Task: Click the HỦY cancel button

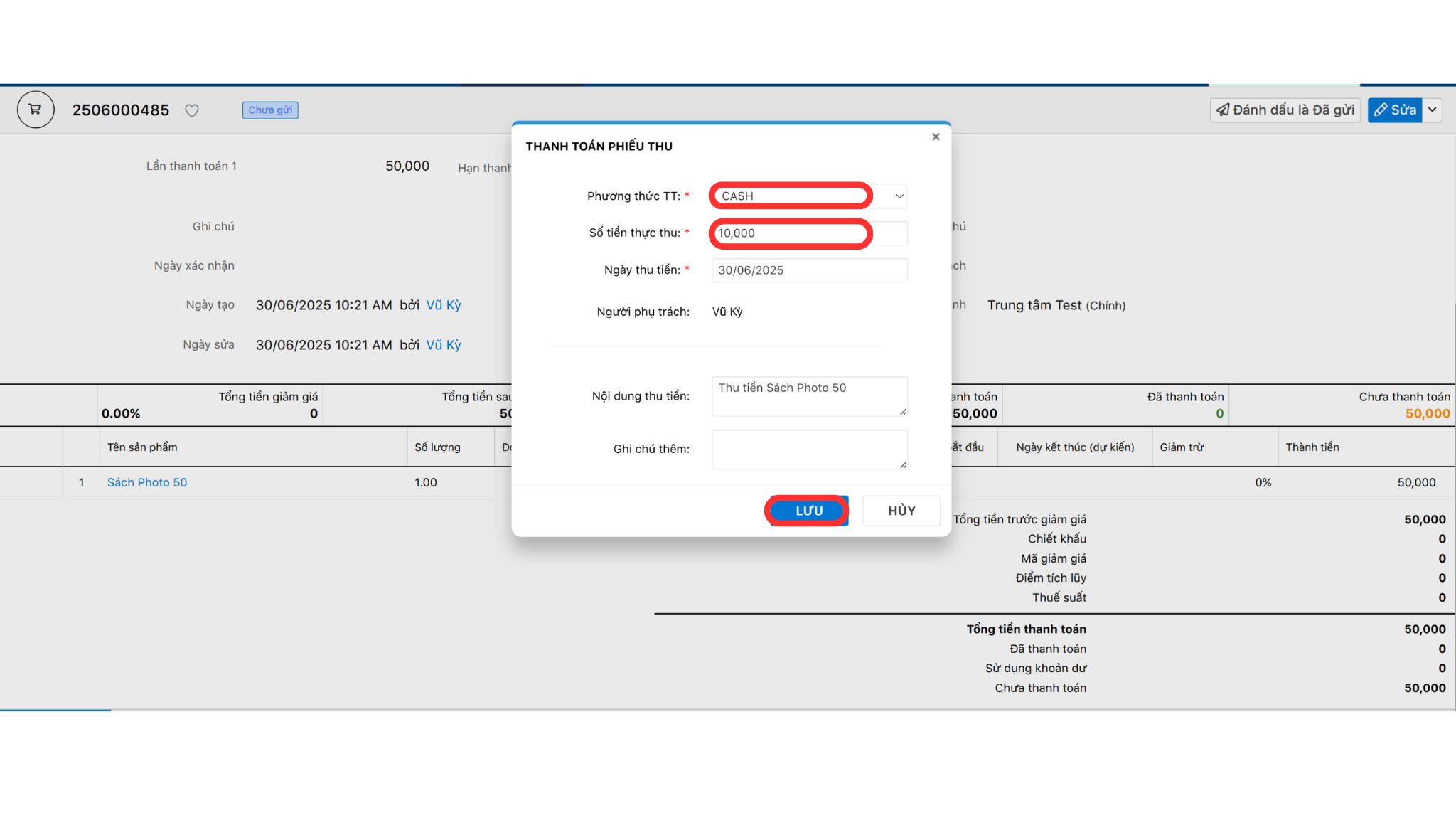Action: pos(901,511)
